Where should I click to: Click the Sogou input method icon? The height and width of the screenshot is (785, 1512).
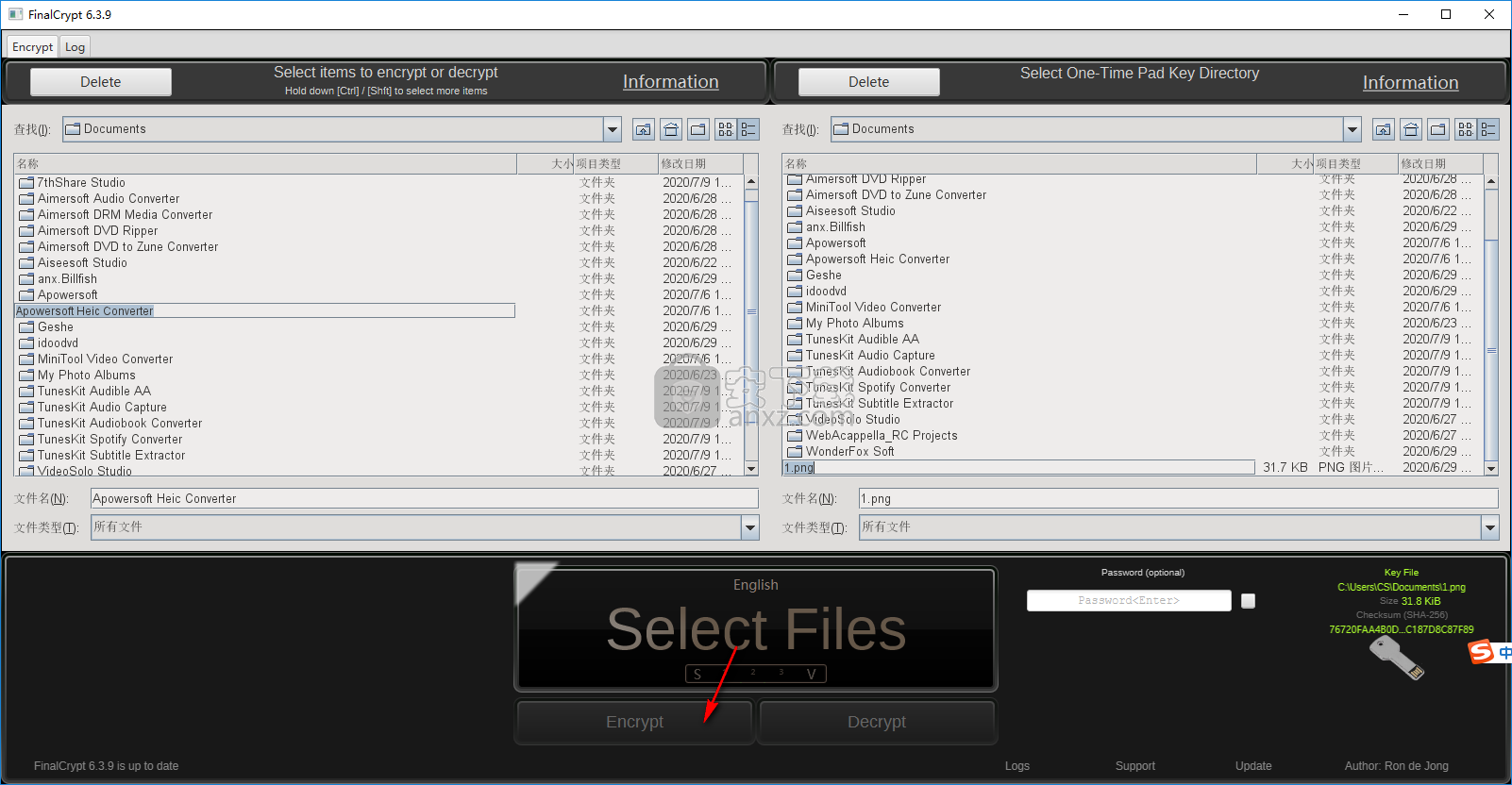1481,651
